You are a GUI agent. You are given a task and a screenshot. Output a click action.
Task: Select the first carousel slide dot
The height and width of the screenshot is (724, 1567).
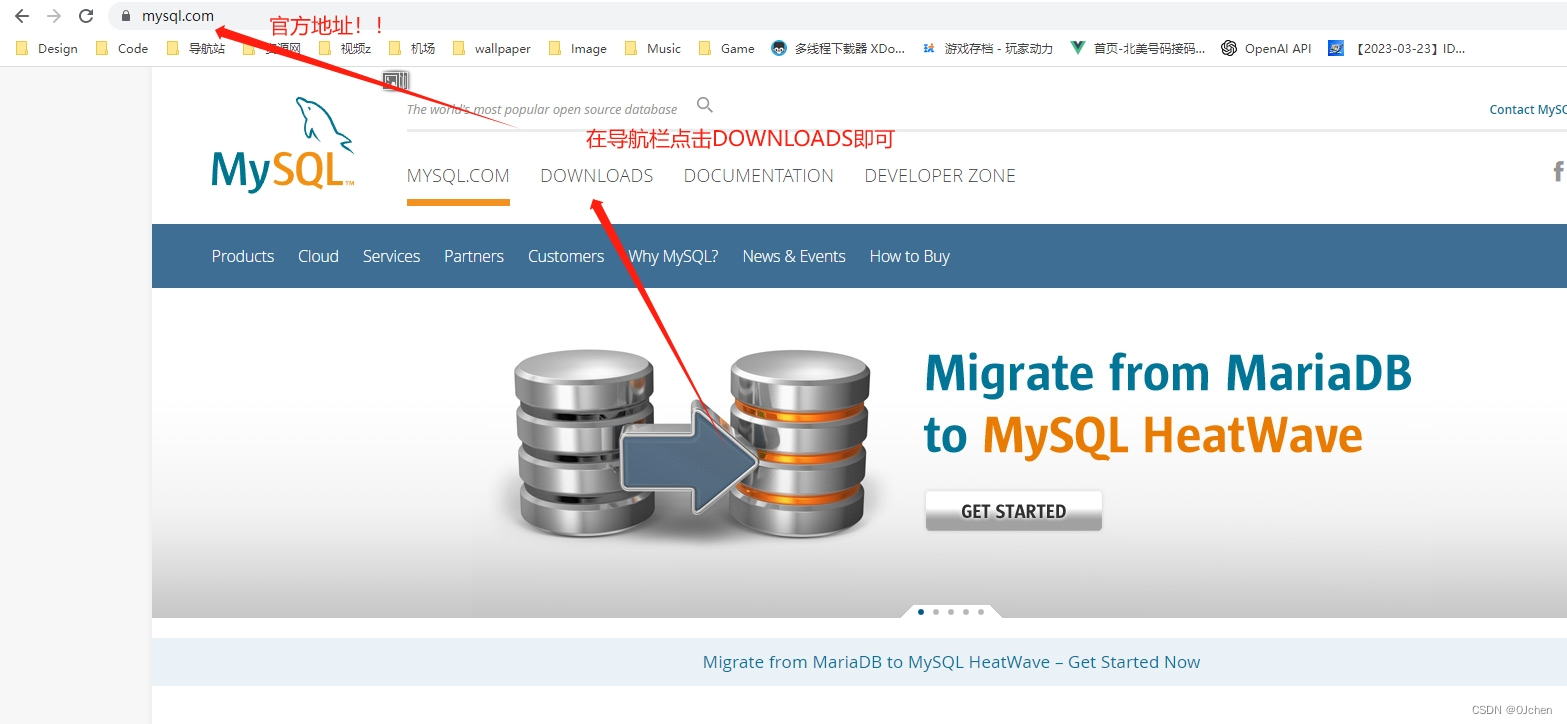coord(920,611)
